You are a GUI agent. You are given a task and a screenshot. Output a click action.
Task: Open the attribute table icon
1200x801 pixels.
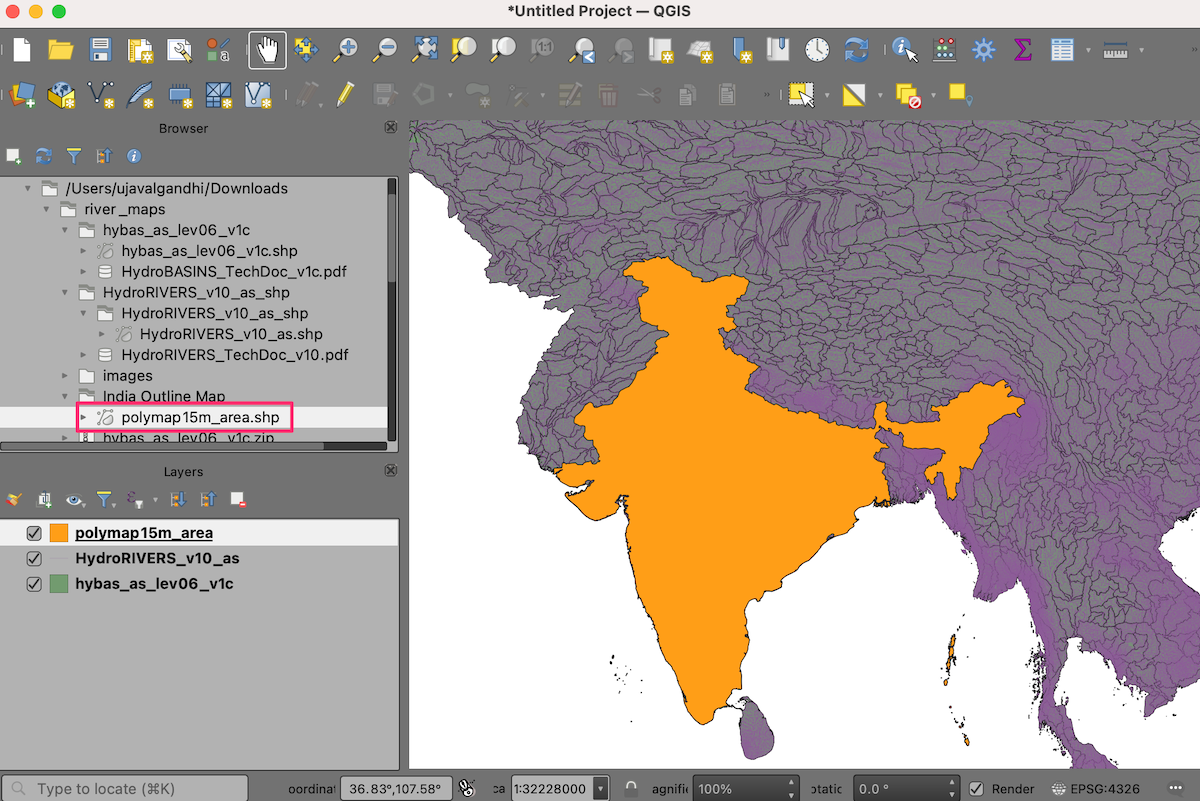point(1062,49)
